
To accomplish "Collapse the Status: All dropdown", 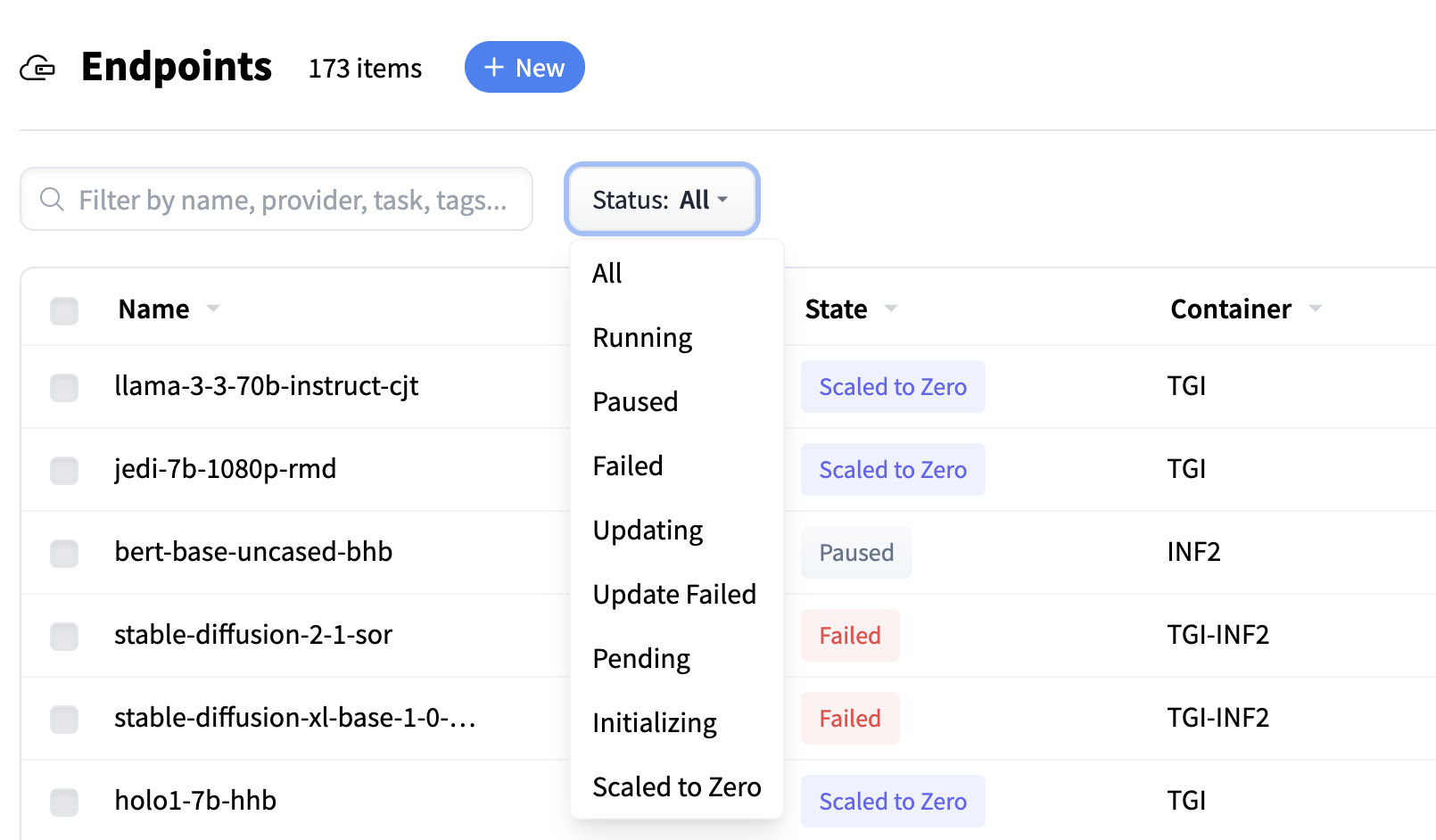I will click(662, 199).
